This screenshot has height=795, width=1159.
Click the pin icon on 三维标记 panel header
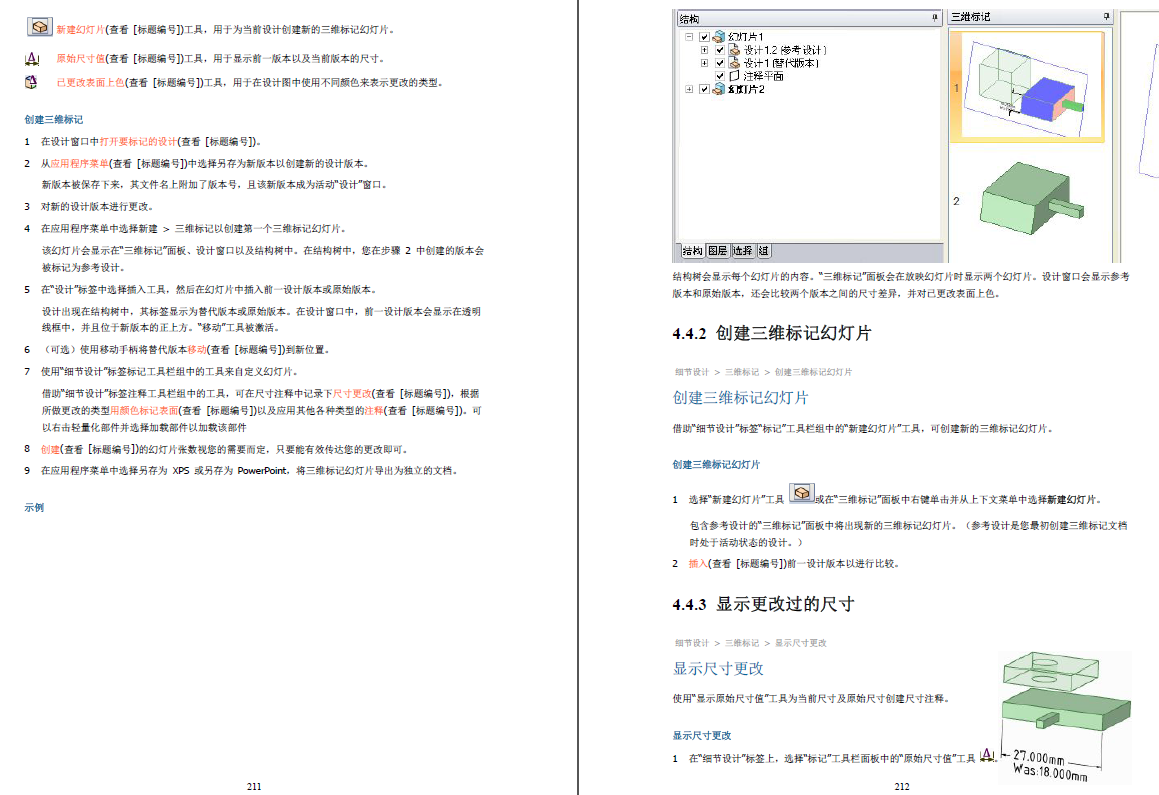tap(1107, 16)
